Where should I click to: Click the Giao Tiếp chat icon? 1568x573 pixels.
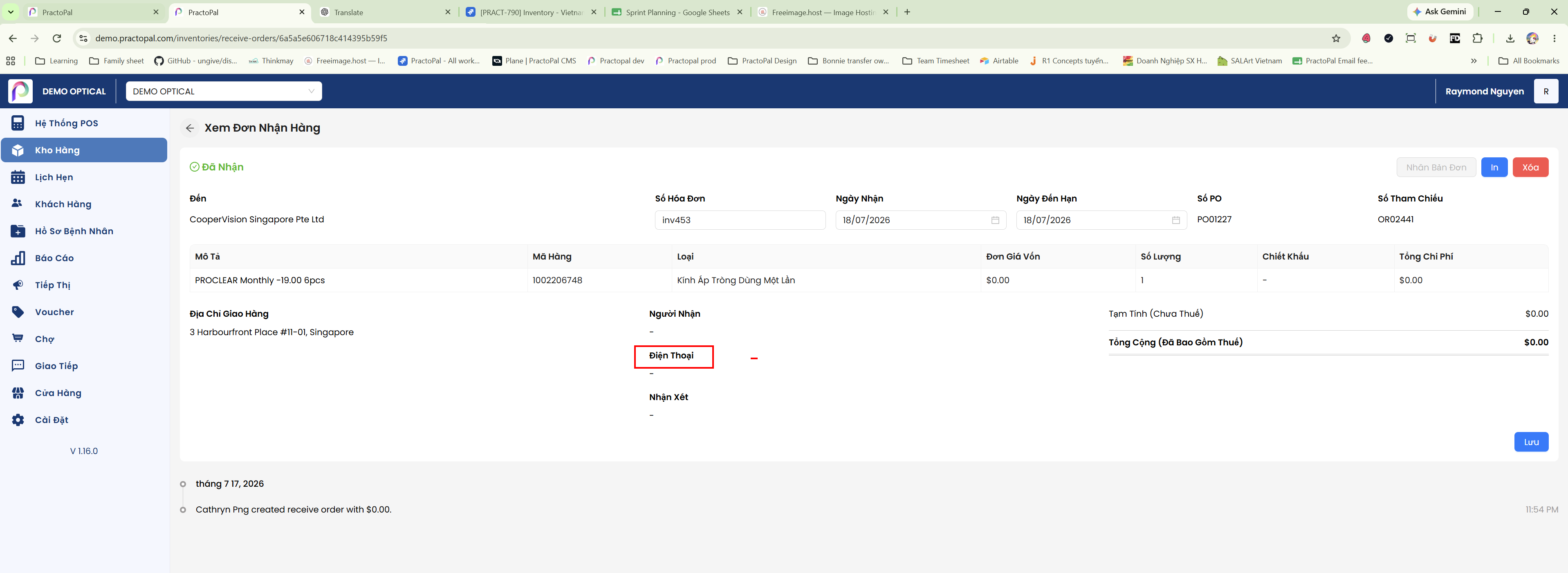pos(18,365)
